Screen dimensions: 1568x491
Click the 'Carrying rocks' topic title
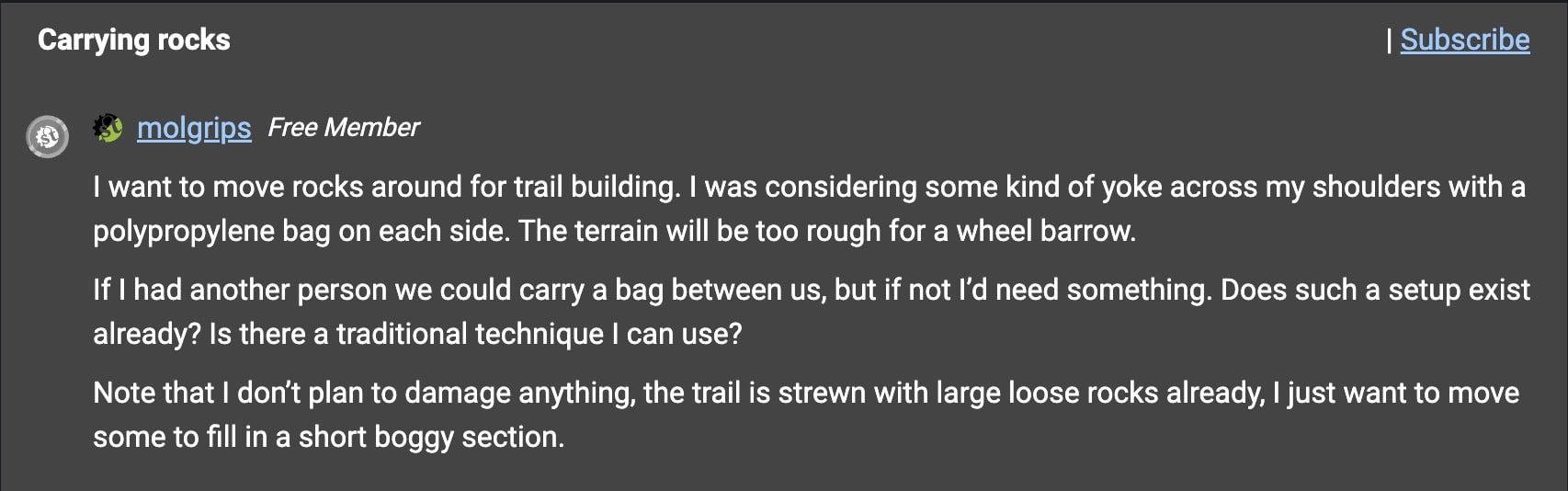coord(134,40)
